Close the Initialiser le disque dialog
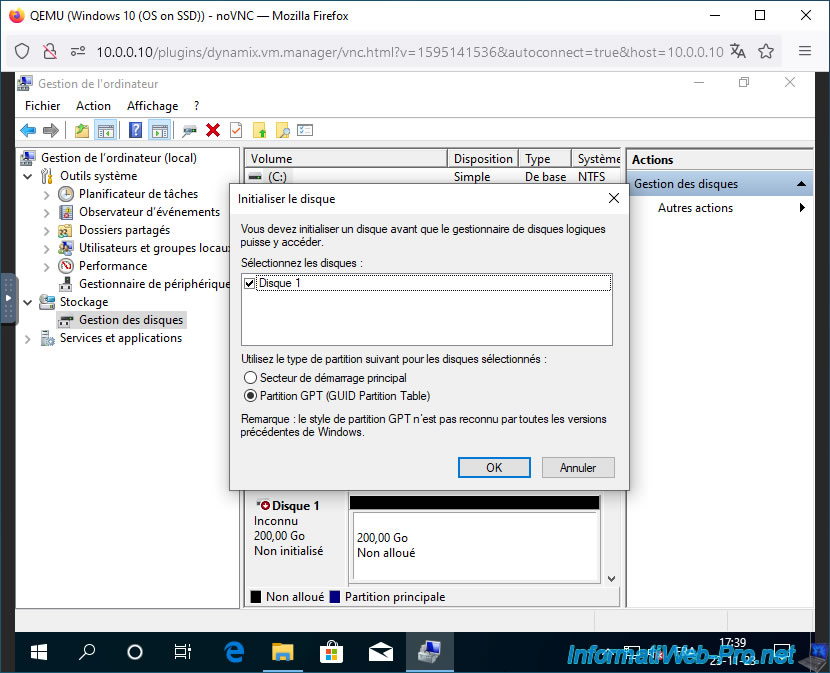 (614, 199)
